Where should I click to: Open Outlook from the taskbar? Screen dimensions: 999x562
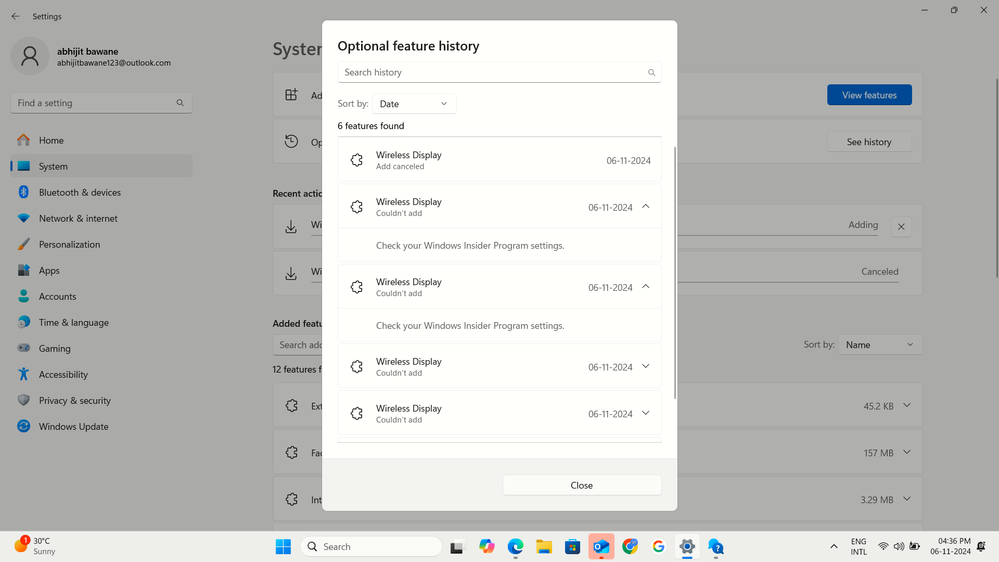pyautogui.click(x=601, y=547)
